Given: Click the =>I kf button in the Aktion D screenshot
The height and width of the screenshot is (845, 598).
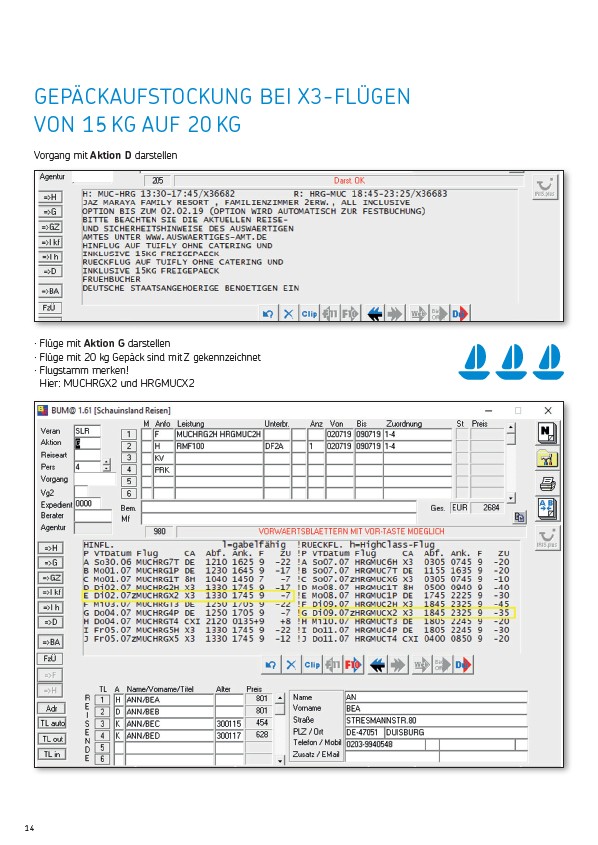Looking at the screenshot, I should [x=50, y=242].
